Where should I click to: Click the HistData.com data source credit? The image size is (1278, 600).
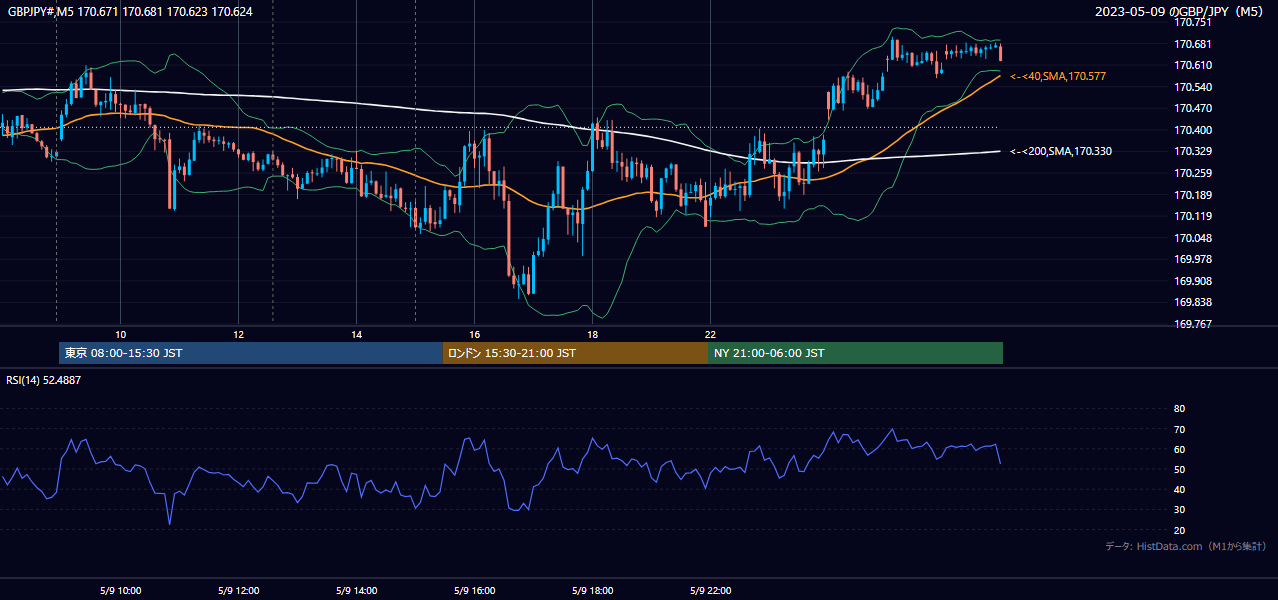coord(1185,546)
